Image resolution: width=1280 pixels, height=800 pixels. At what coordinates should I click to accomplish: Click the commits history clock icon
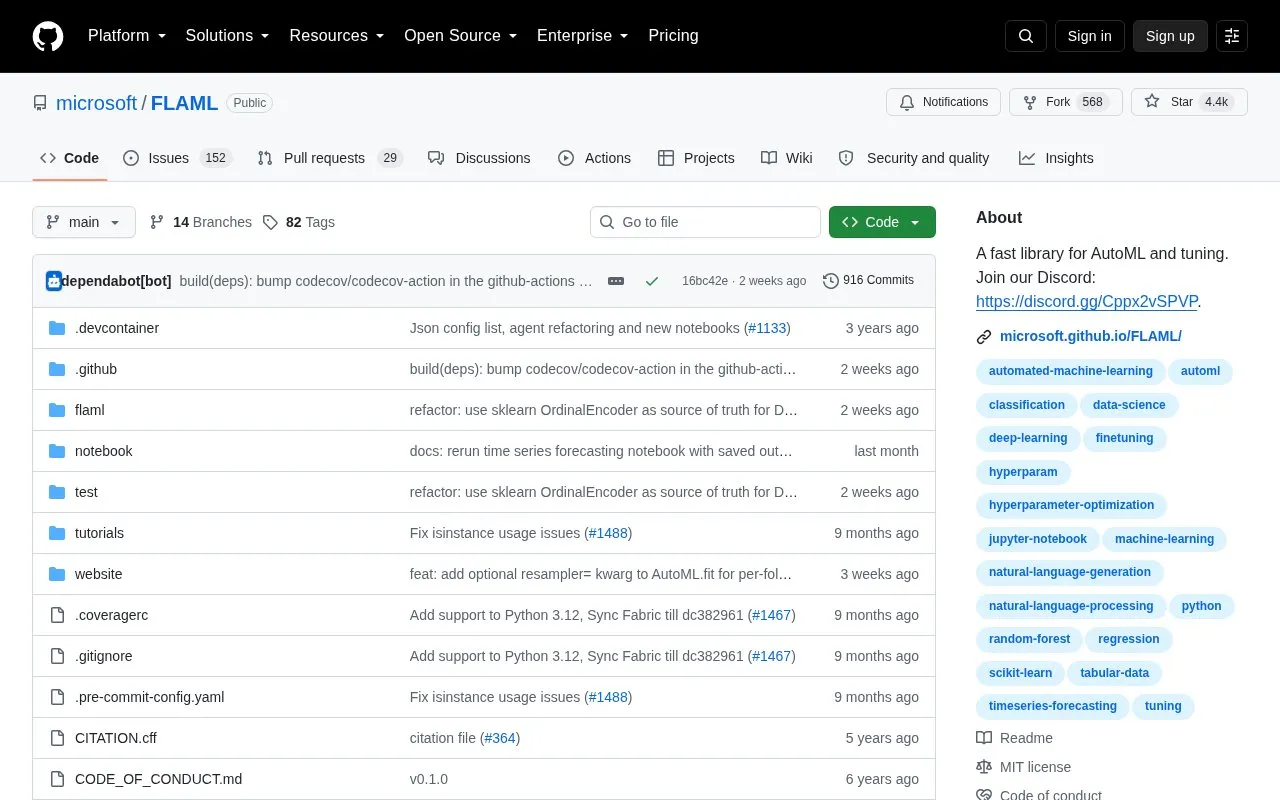[831, 281]
